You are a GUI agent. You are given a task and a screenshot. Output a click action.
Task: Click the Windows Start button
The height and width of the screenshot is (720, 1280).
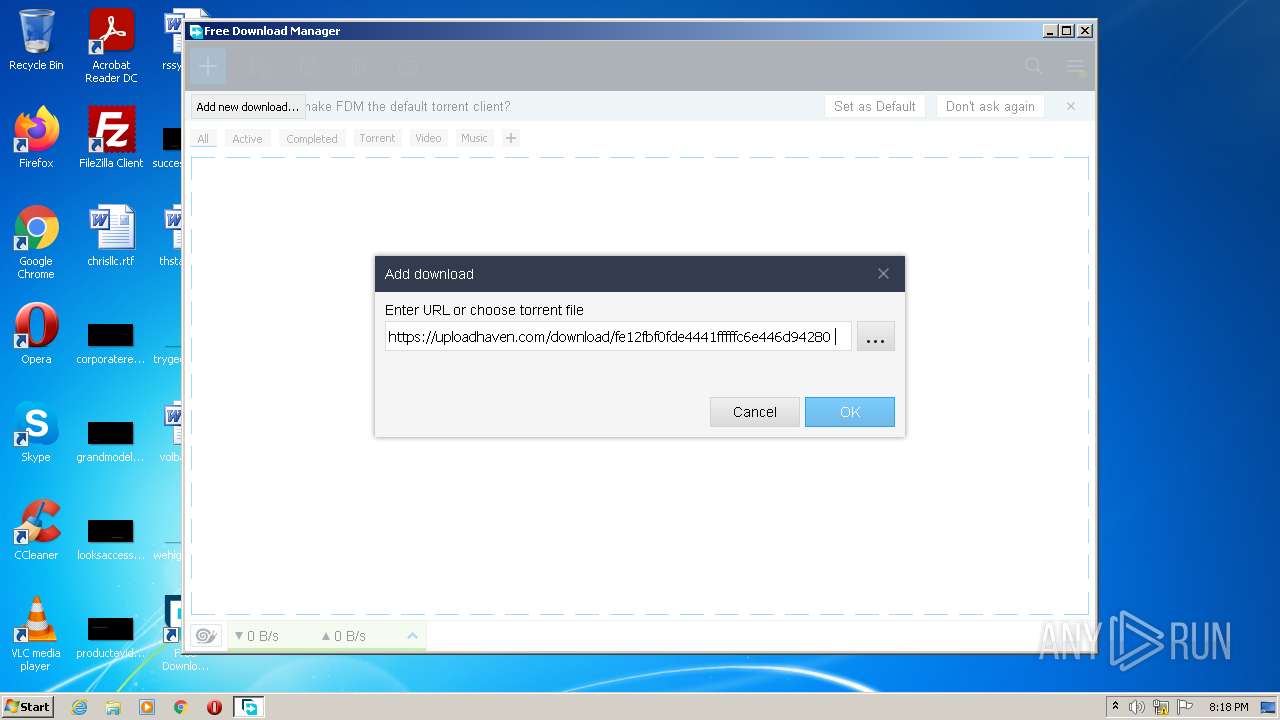28,707
